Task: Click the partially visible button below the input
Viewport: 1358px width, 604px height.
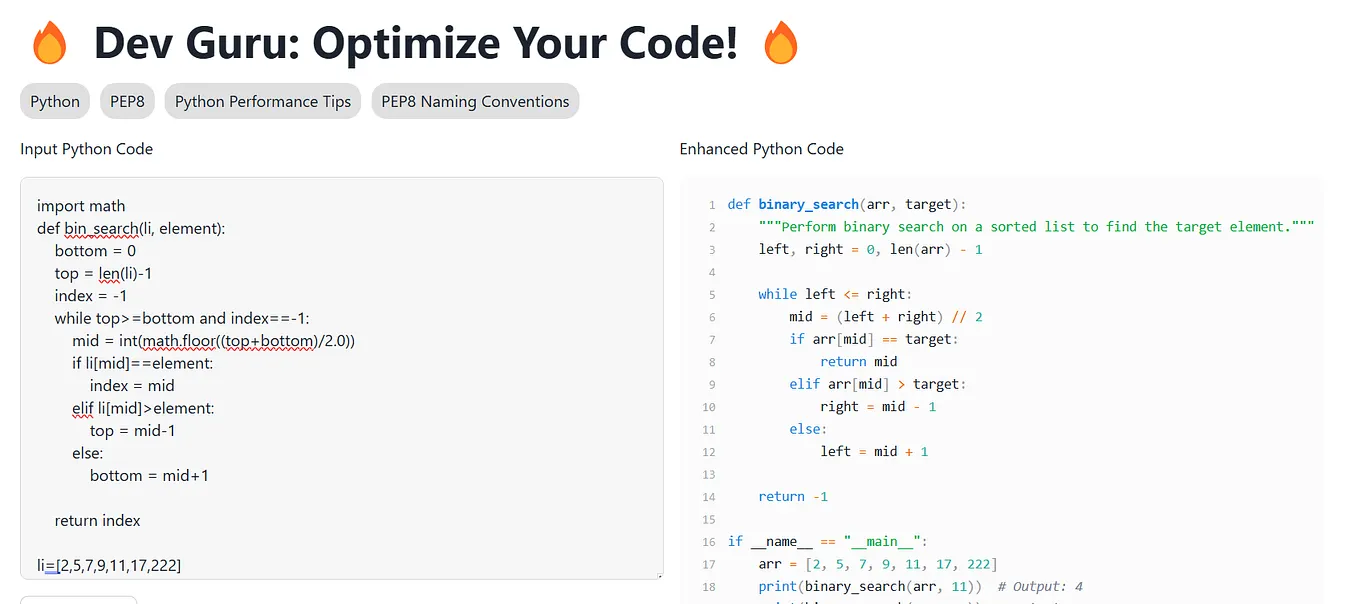Action: (77, 600)
